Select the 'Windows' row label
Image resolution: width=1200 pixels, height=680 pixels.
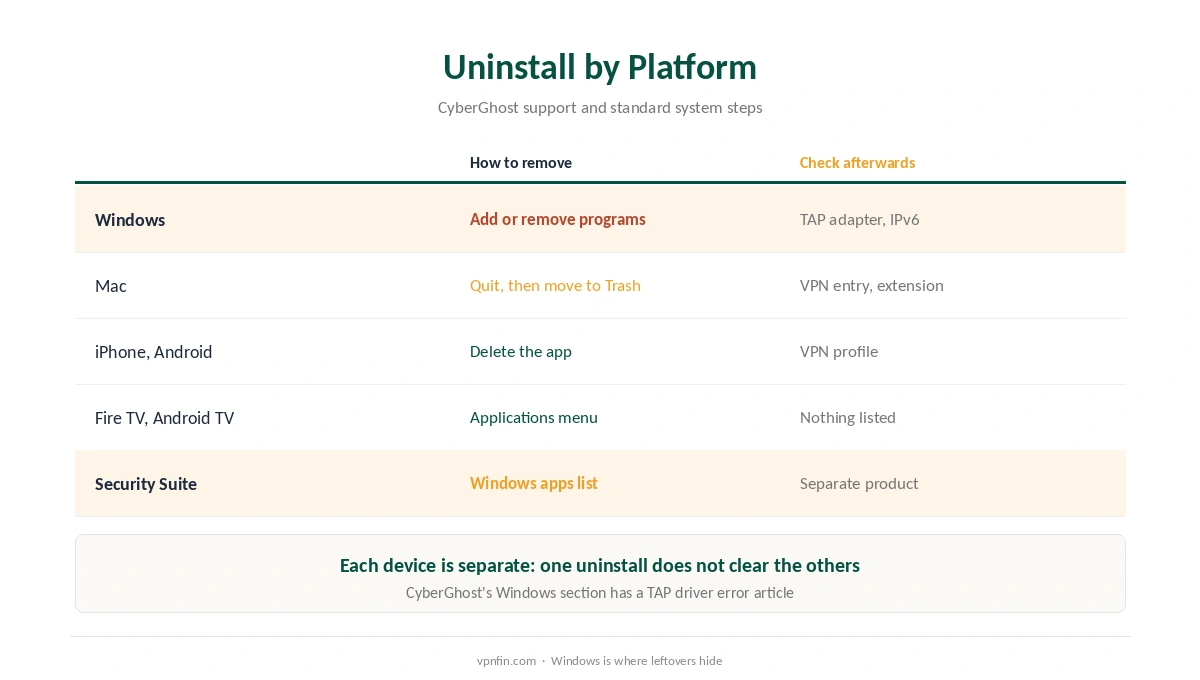tap(130, 220)
